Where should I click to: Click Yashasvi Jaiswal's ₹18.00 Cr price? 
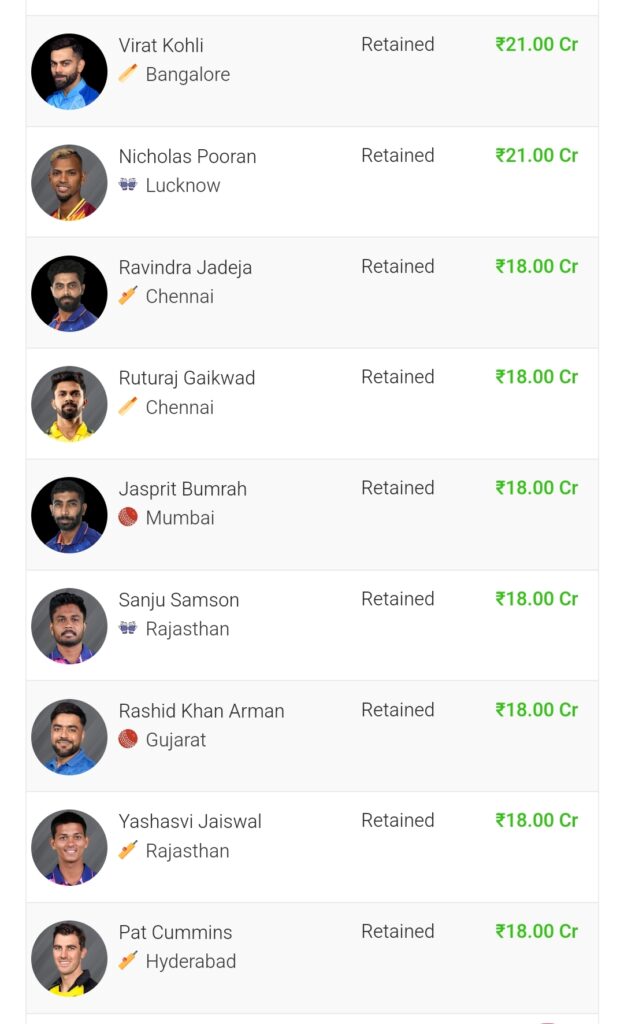point(537,820)
